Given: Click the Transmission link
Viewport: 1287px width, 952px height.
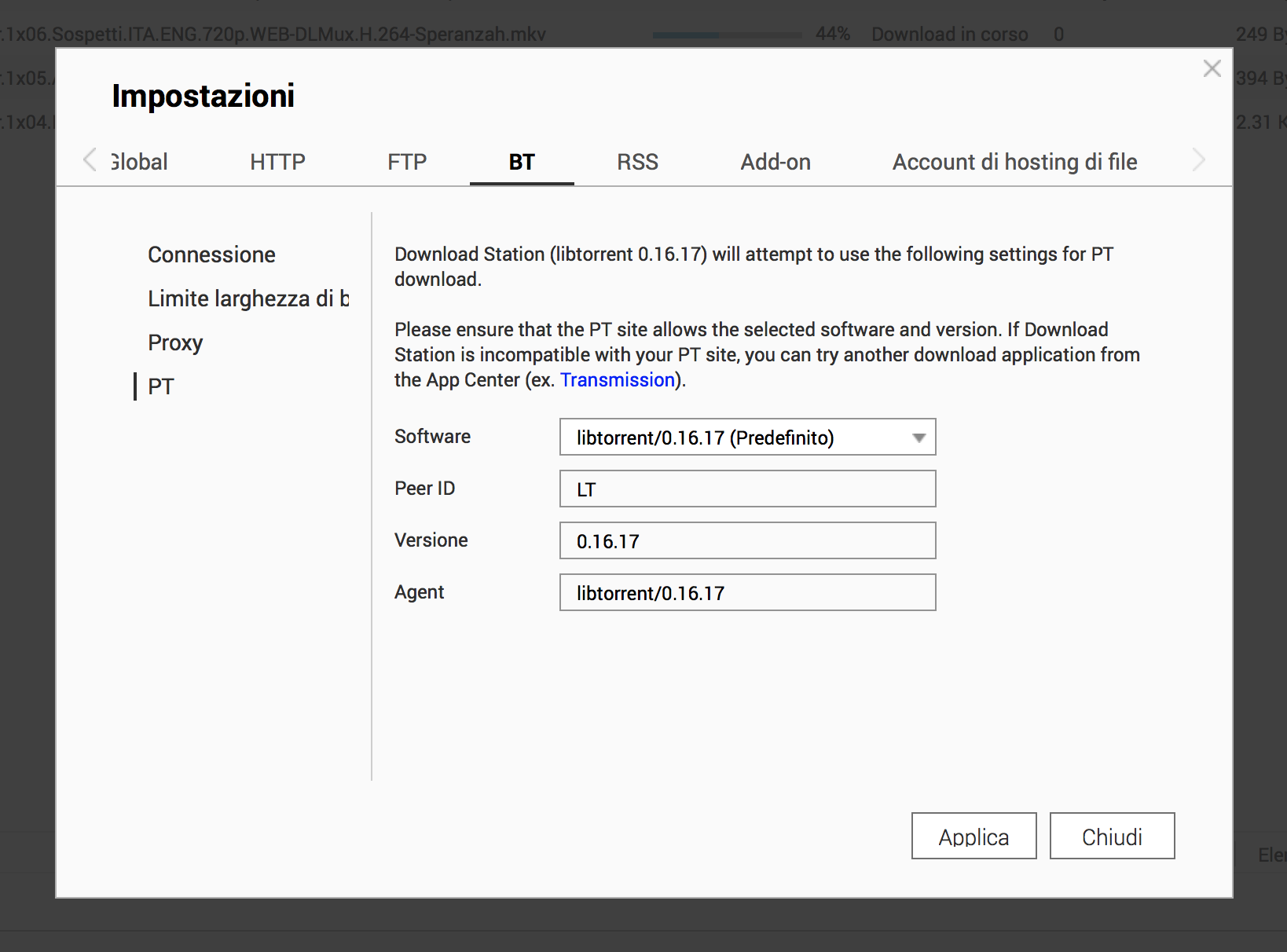Looking at the screenshot, I should point(618,380).
